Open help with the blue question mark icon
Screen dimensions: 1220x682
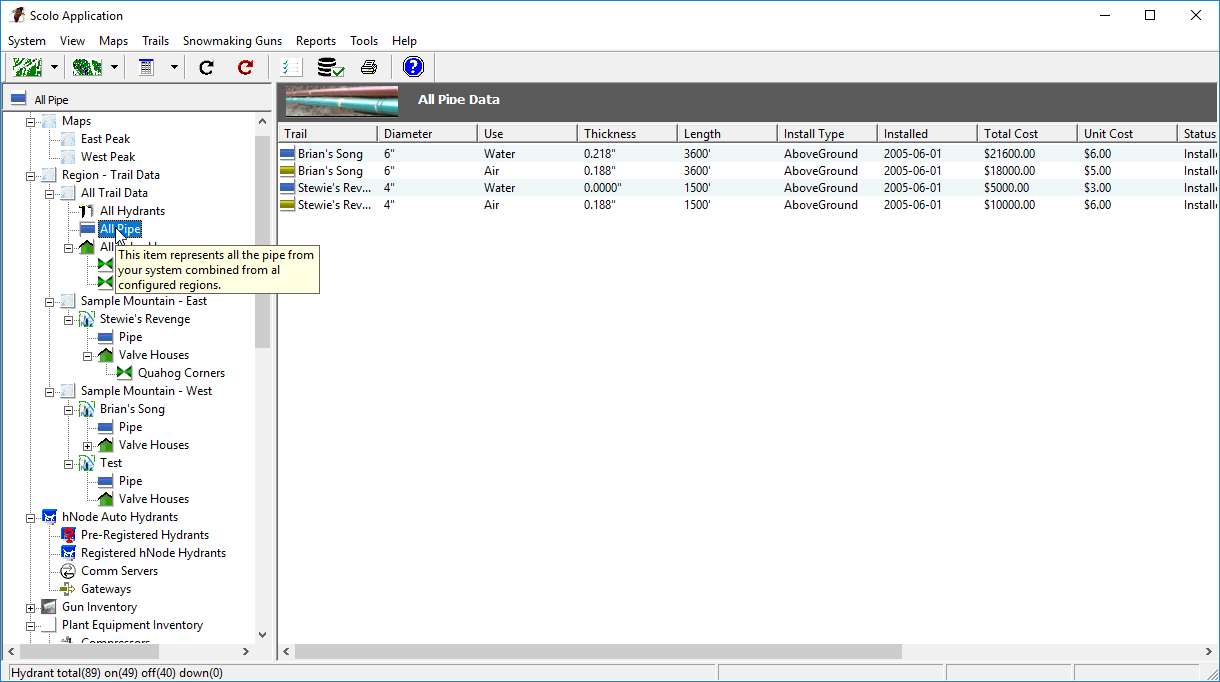(413, 67)
